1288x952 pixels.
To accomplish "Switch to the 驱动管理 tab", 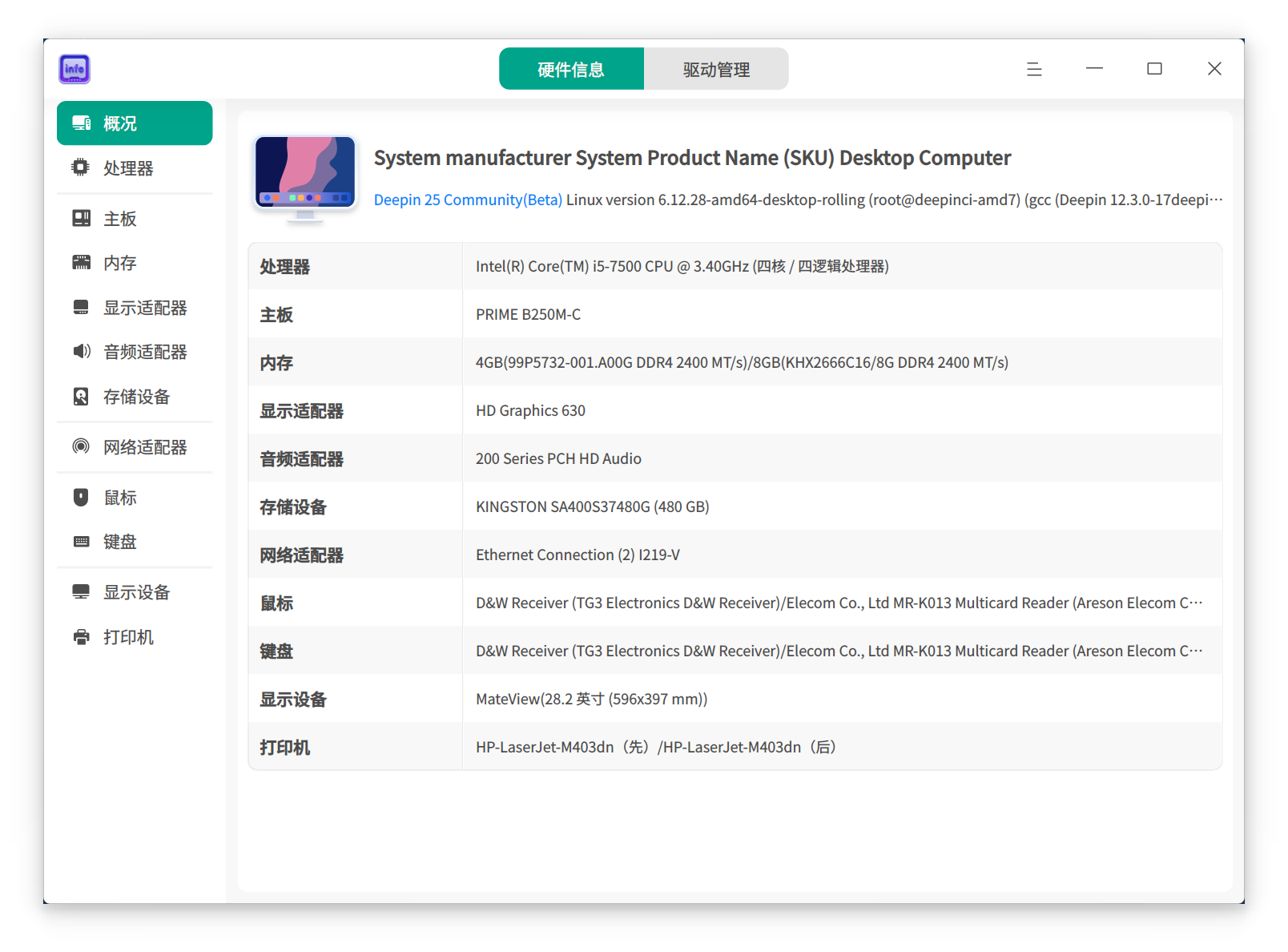I will click(716, 69).
